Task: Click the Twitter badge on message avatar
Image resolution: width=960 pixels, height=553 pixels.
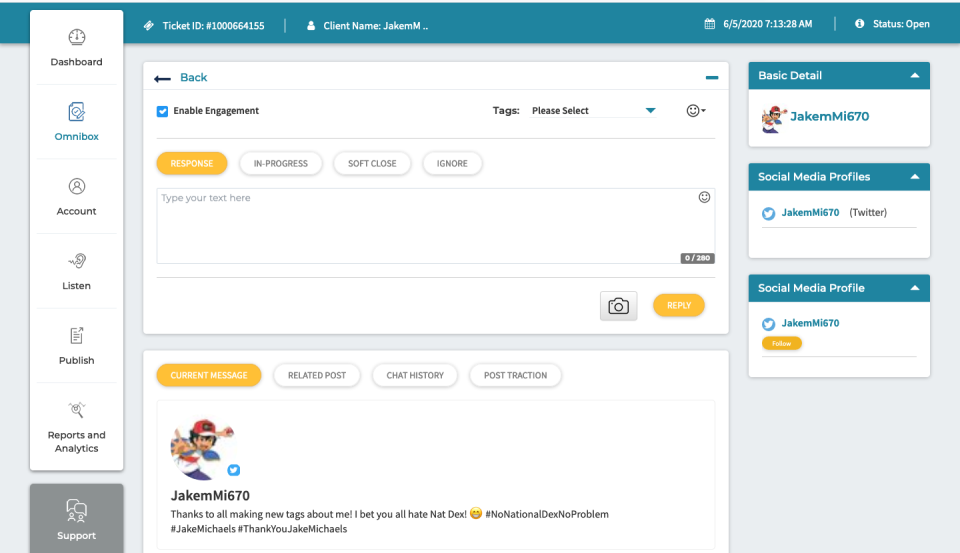Action: pos(234,470)
